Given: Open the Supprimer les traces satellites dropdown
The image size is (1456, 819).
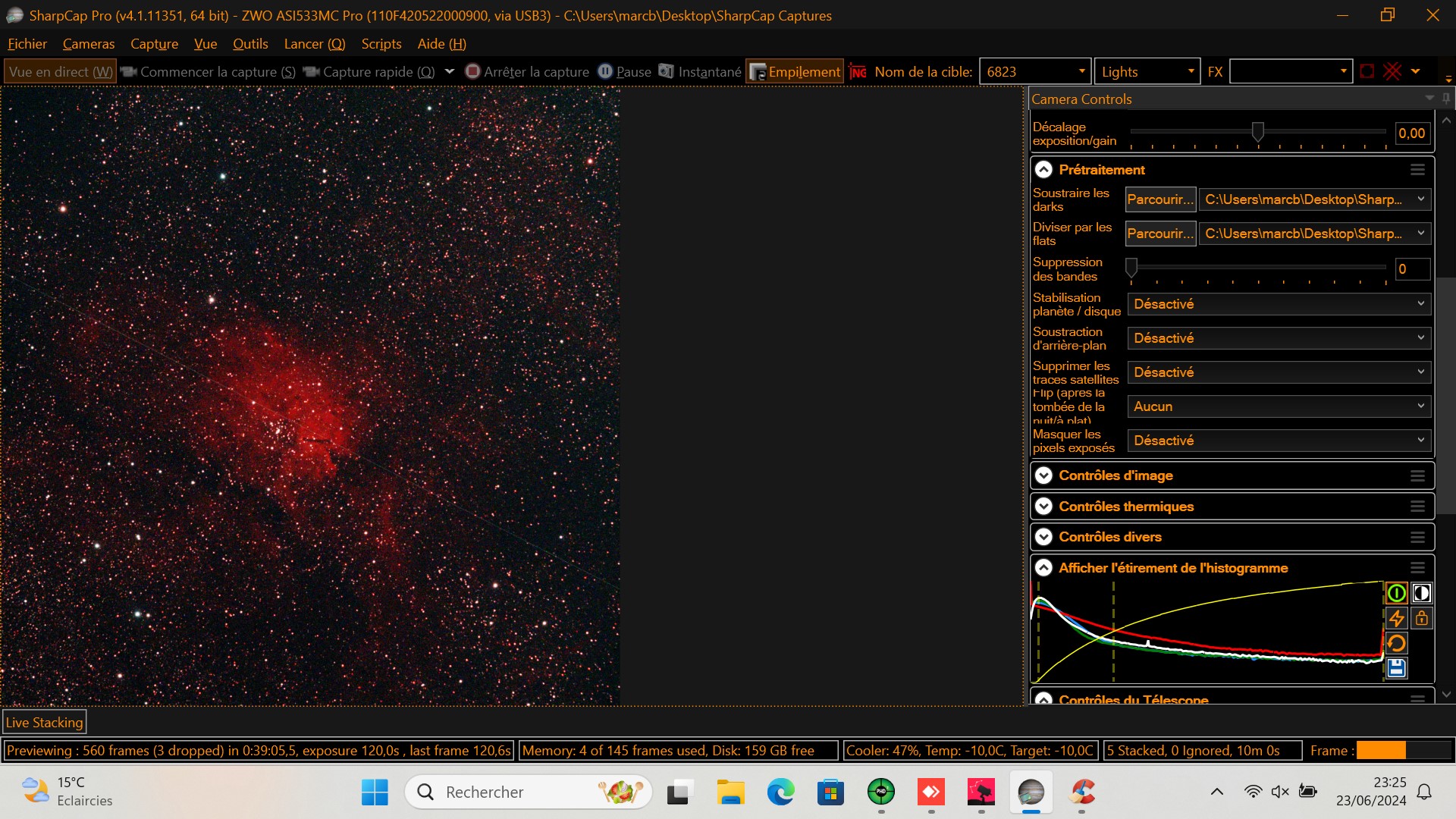Looking at the screenshot, I should tap(1279, 372).
